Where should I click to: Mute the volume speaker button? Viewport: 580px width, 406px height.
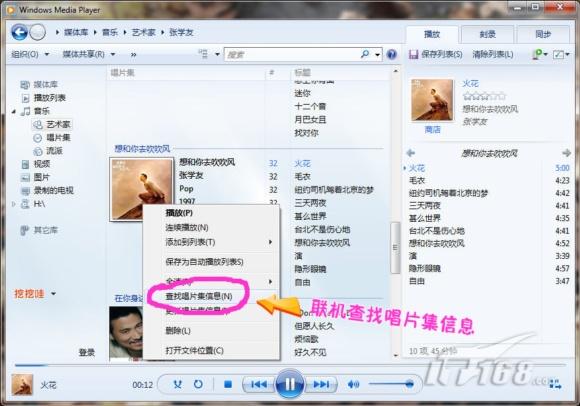pos(353,385)
